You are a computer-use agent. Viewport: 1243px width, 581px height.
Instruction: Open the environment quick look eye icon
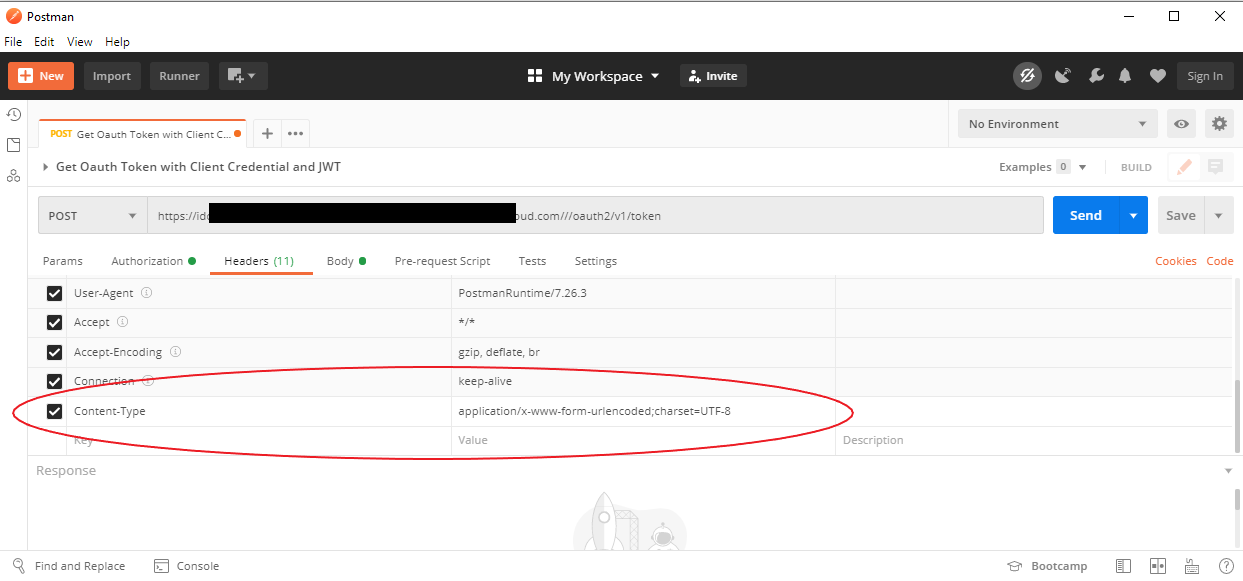click(x=1182, y=124)
